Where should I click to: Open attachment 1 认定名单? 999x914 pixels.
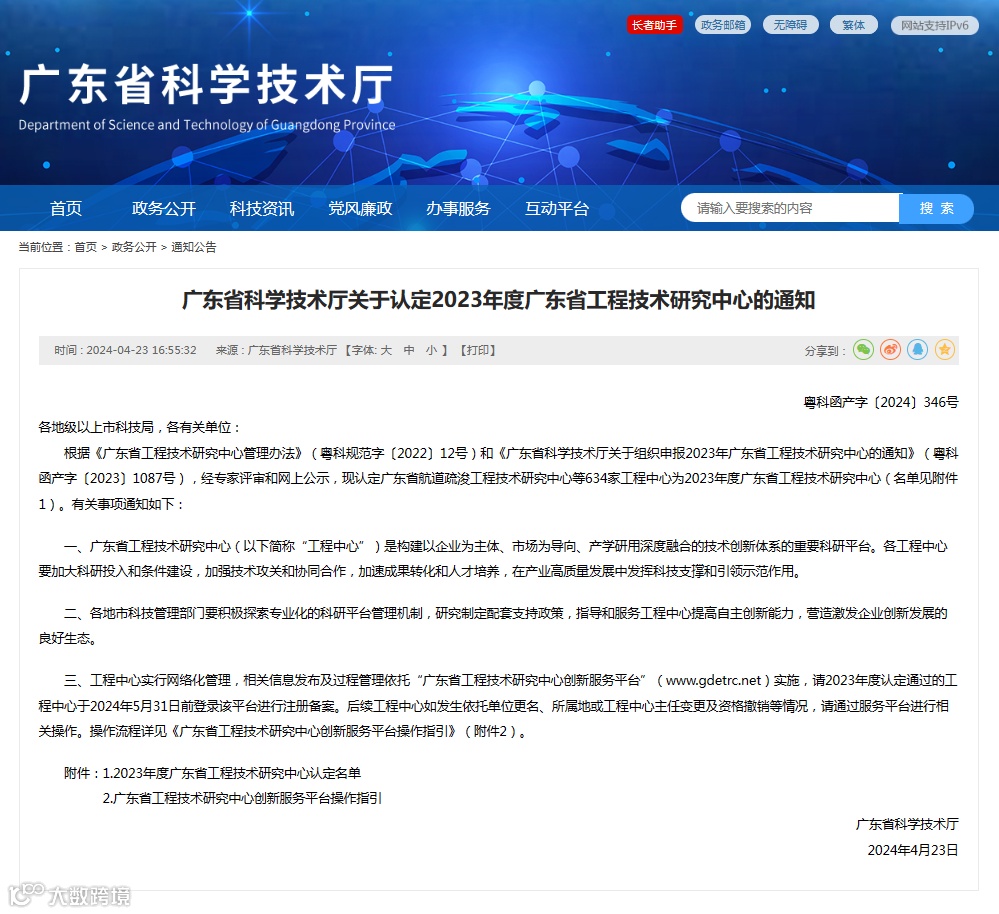232,773
